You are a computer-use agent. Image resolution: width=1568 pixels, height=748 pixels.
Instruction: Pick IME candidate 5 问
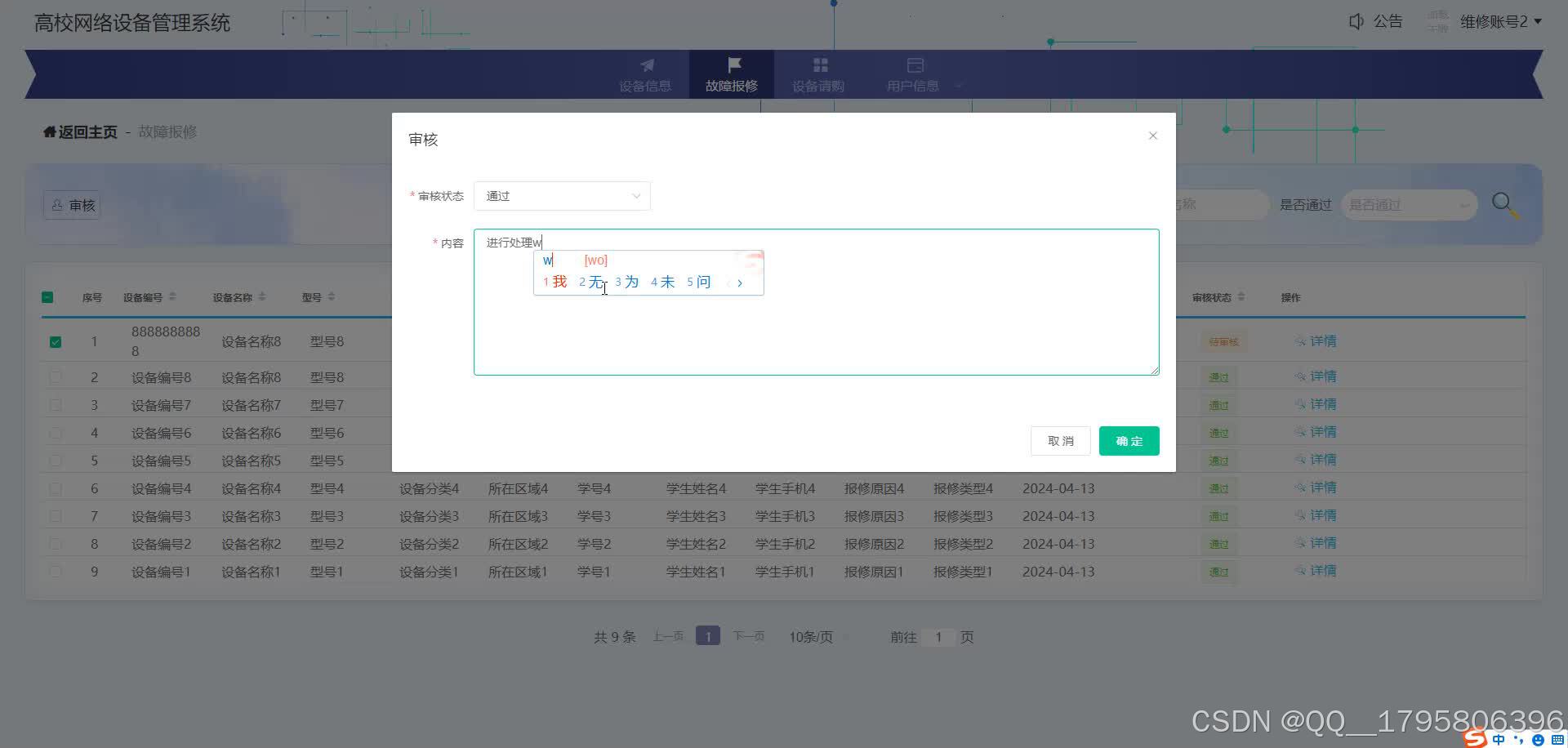click(x=699, y=282)
